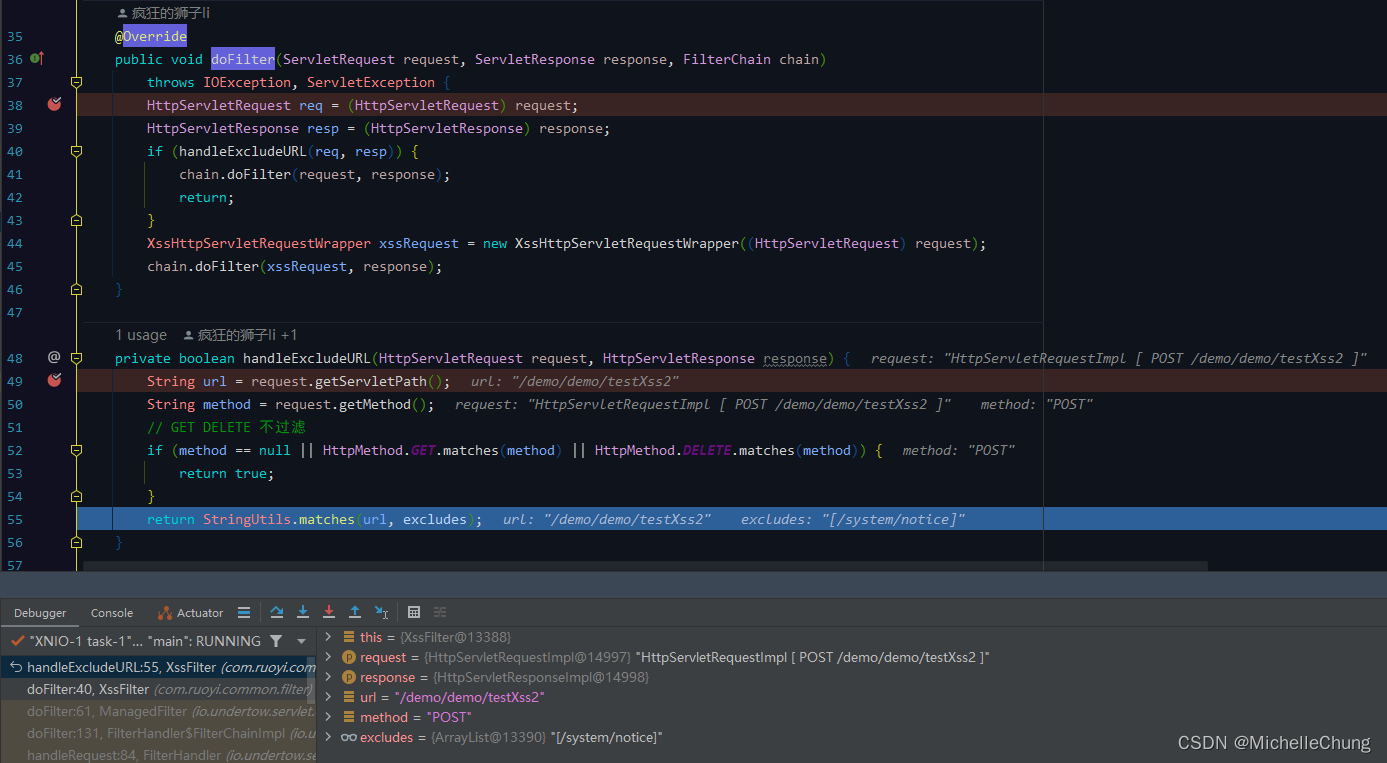Click the fold end marker on line 46
The height and width of the screenshot is (763, 1387).
(76, 289)
